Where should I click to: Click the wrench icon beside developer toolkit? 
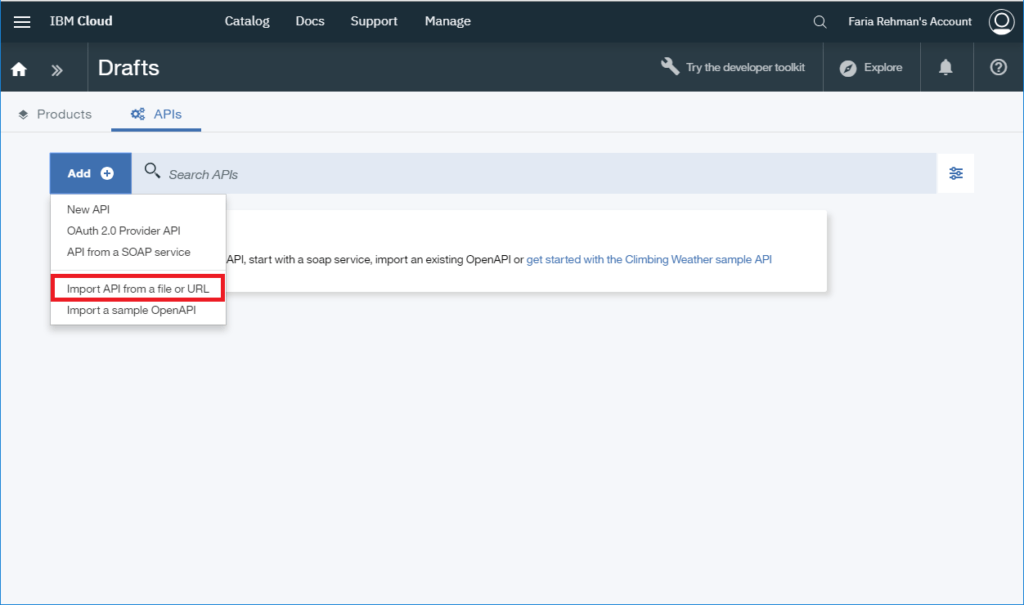[x=669, y=66]
